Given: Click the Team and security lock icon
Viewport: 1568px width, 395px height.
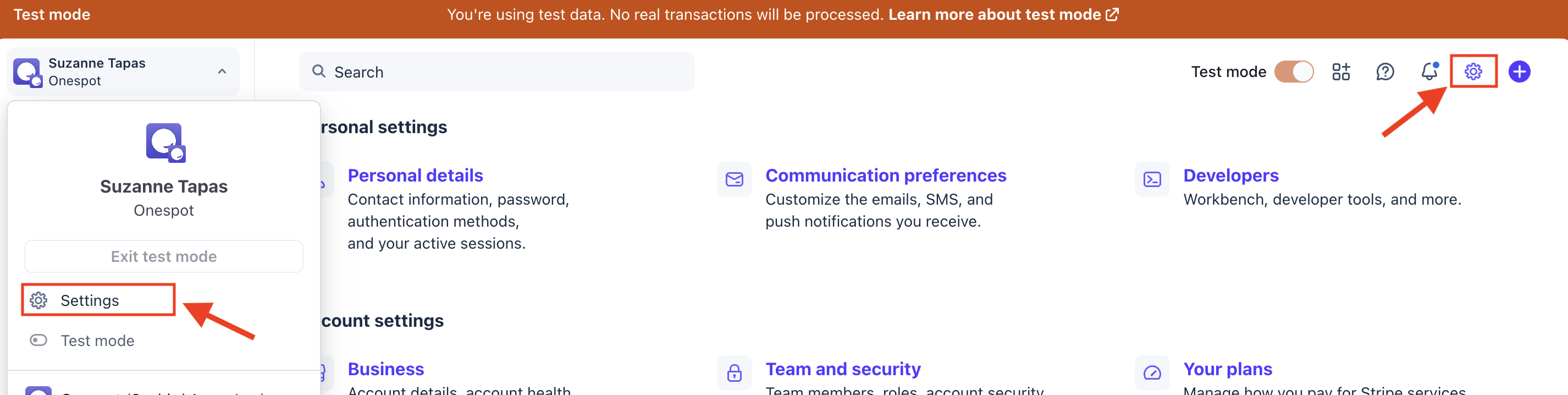Looking at the screenshot, I should click(734, 372).
